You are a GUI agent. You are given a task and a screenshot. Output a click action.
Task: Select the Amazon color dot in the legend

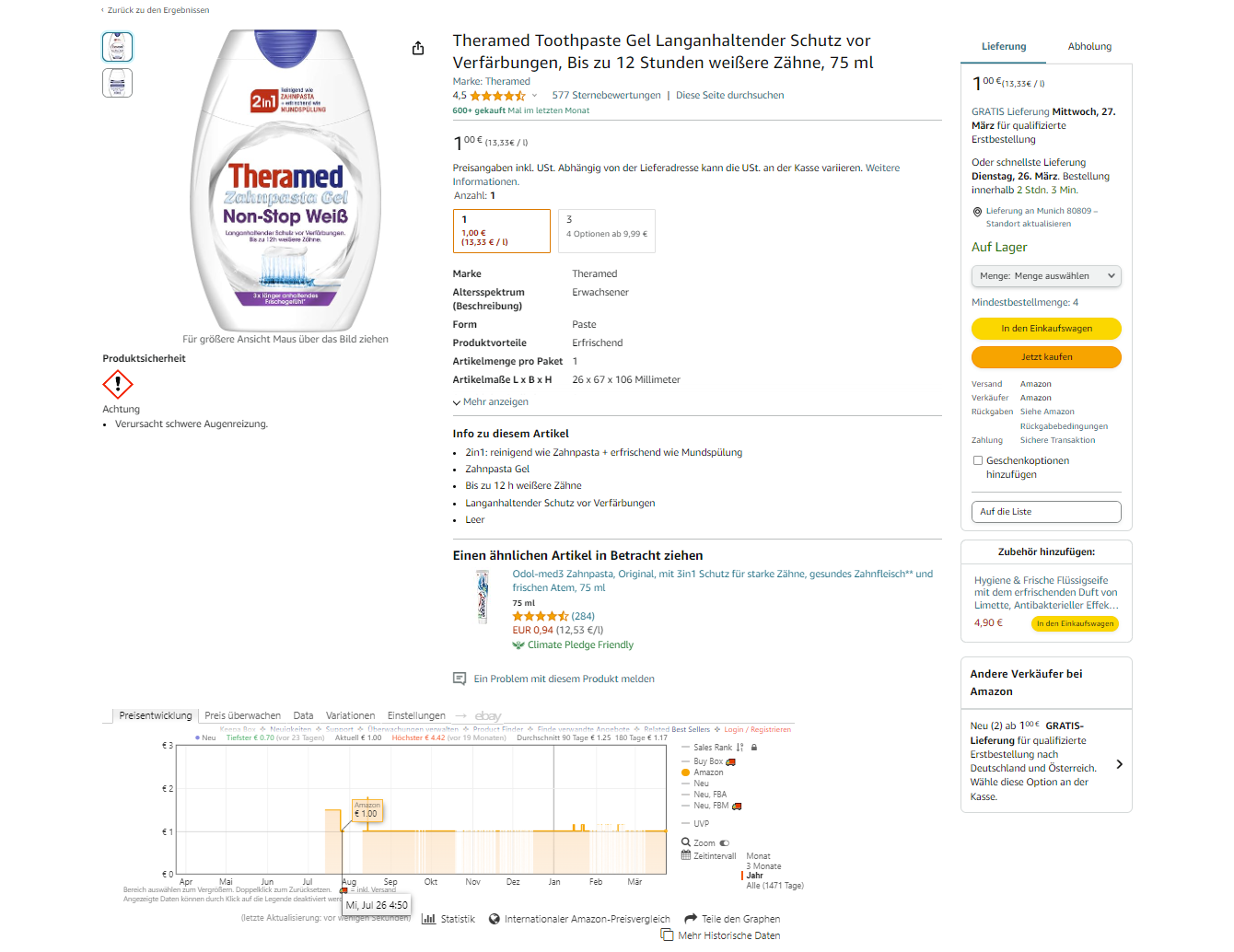[686, 772]
